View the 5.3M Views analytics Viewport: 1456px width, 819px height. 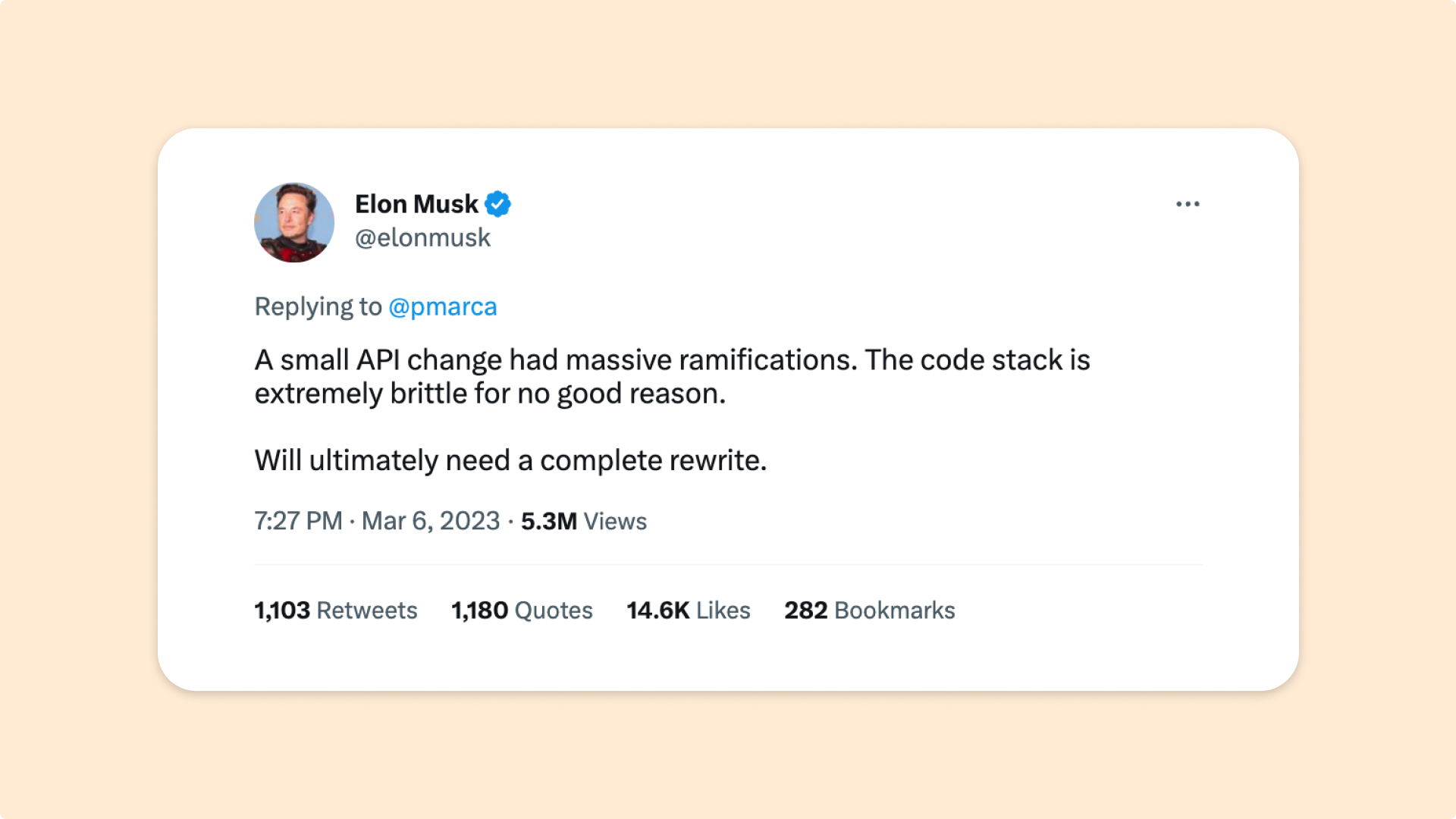point(548,521)
